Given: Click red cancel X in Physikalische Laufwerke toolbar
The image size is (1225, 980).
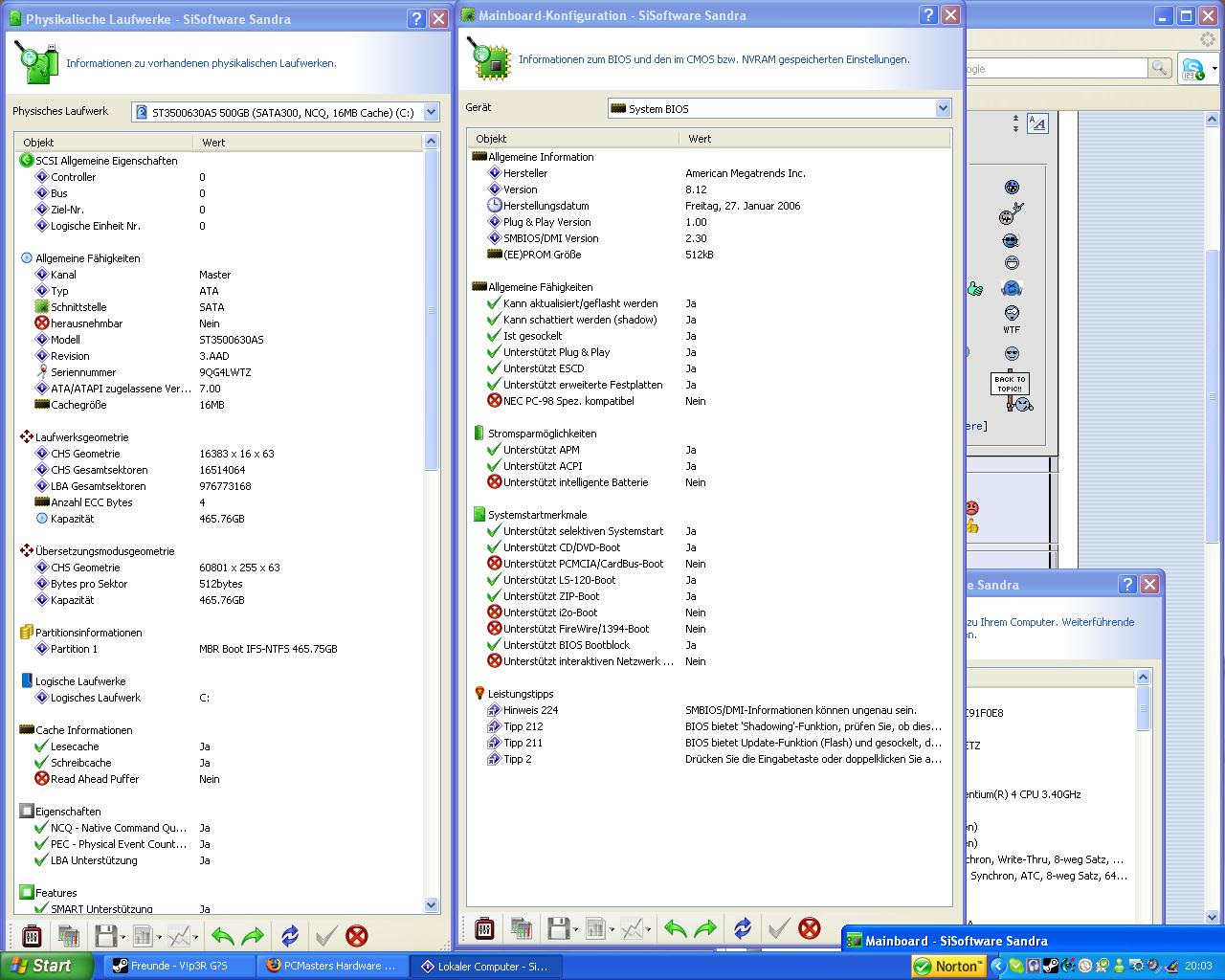Looking at the screenshot, I should pyautogui.click(x=357, y=935).
